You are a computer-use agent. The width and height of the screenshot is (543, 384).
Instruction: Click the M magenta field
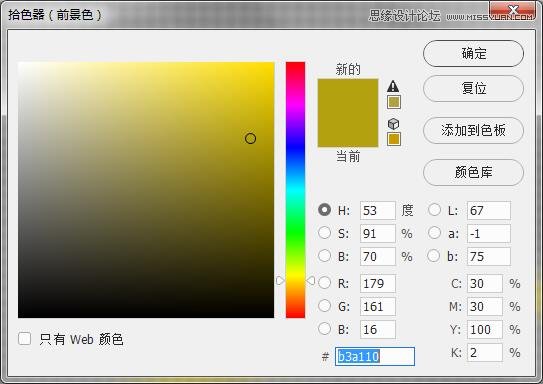coord(485,306)
